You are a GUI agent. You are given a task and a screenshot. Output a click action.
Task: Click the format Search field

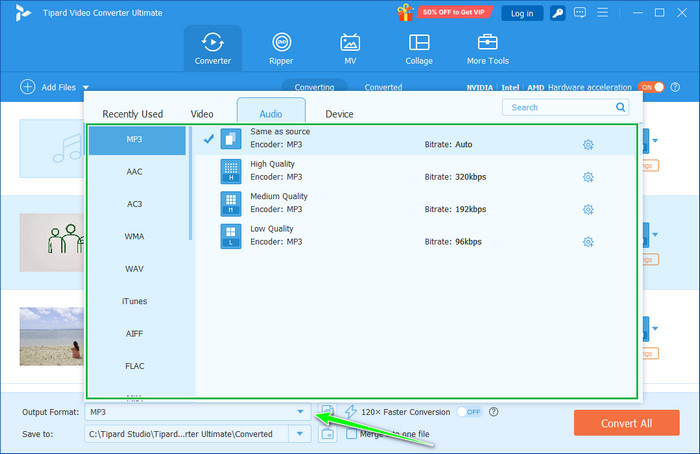pos(565,107)
